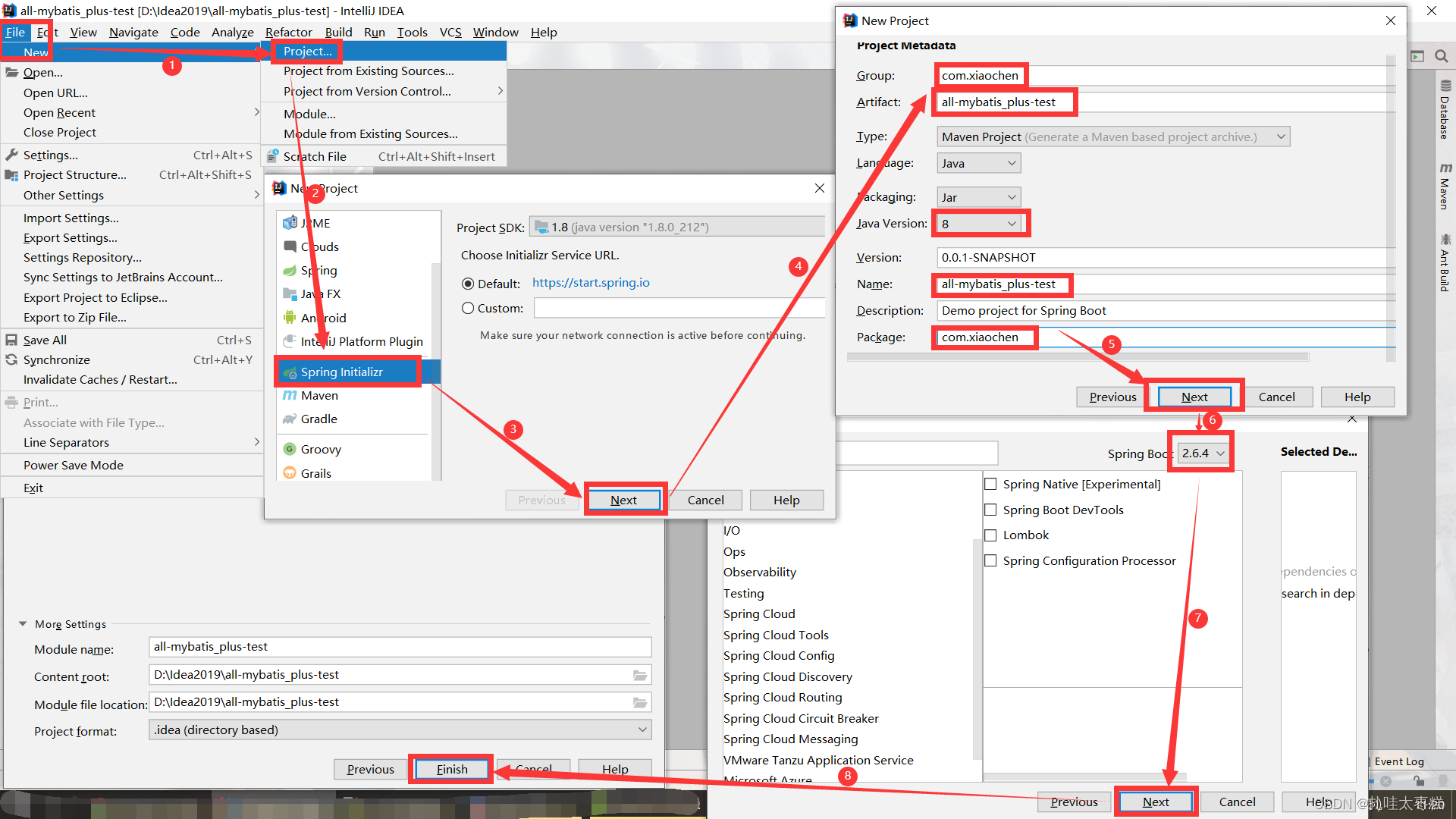
Task: Click the Project Structure icon in File menu
Action: (x=11, y=174)
